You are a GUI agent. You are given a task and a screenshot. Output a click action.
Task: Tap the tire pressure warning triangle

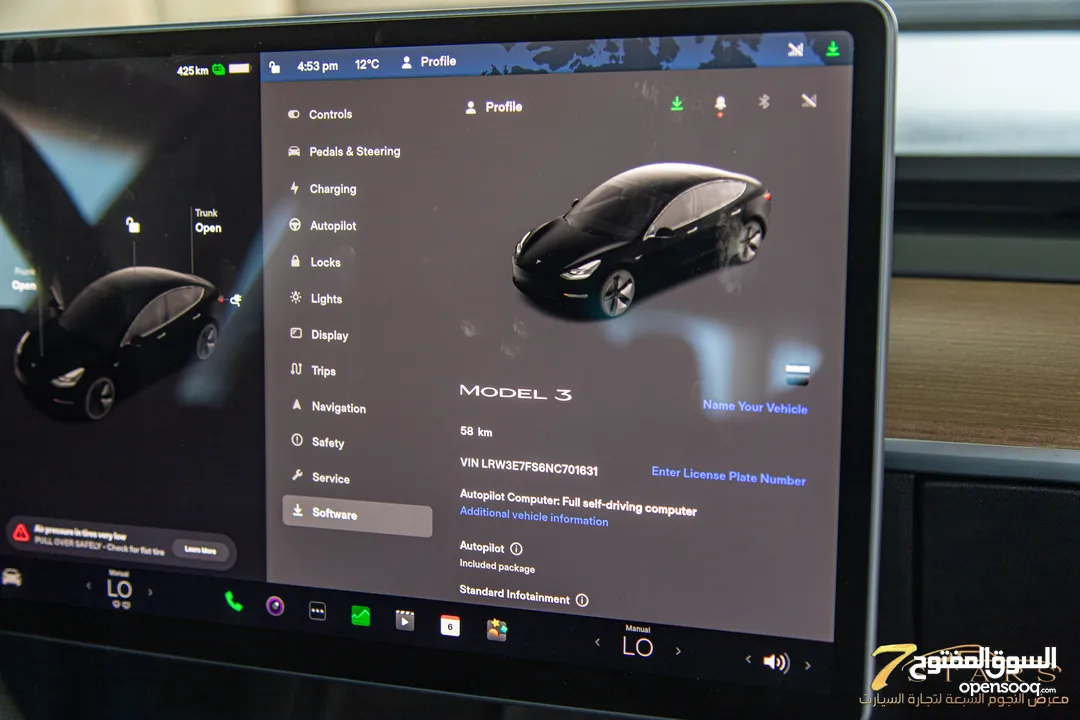point(21,533)
